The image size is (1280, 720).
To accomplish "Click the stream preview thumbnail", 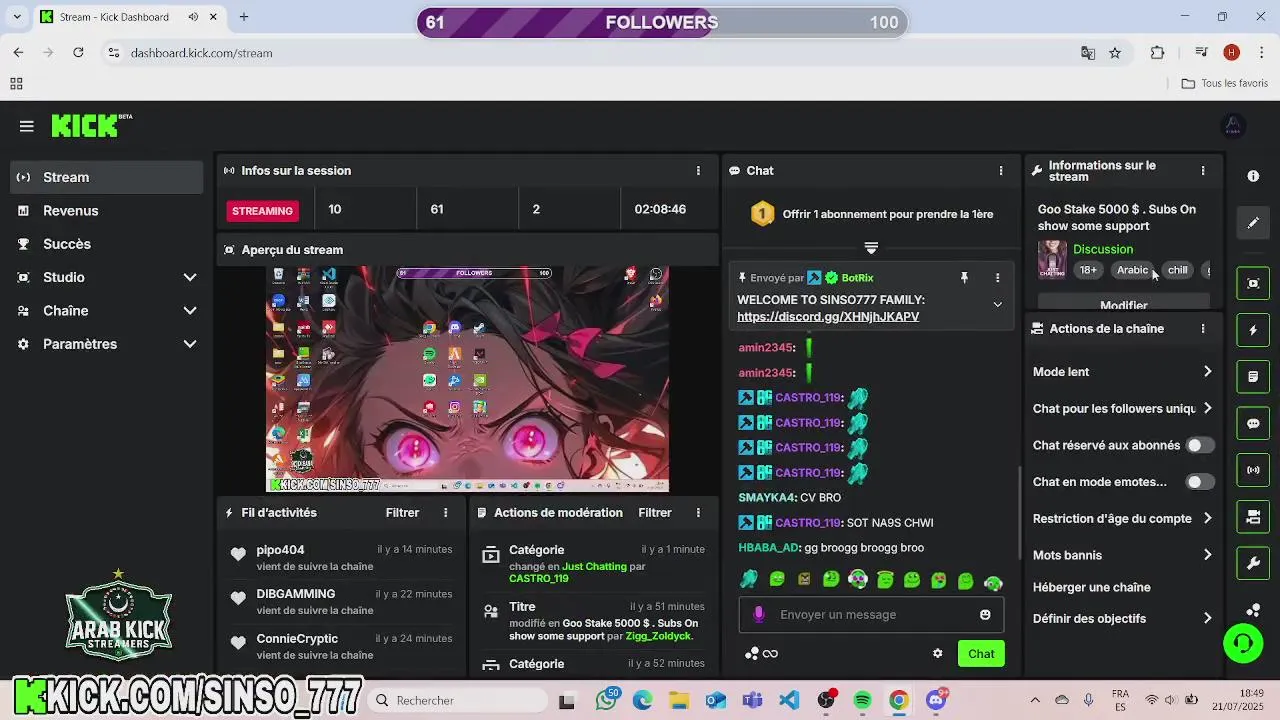I will click(x=468, y=379).
